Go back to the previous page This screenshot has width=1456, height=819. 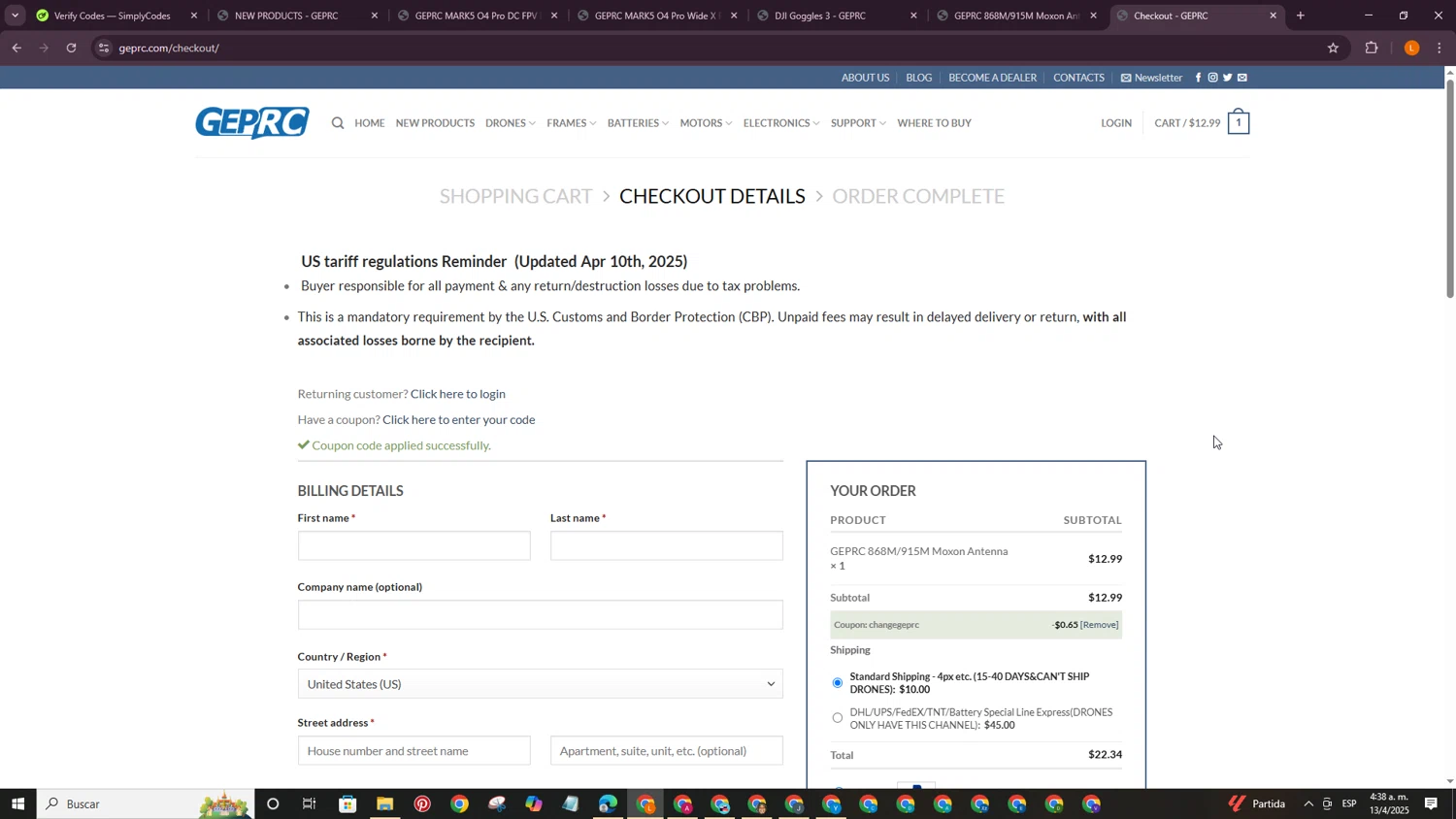[17, 48]
